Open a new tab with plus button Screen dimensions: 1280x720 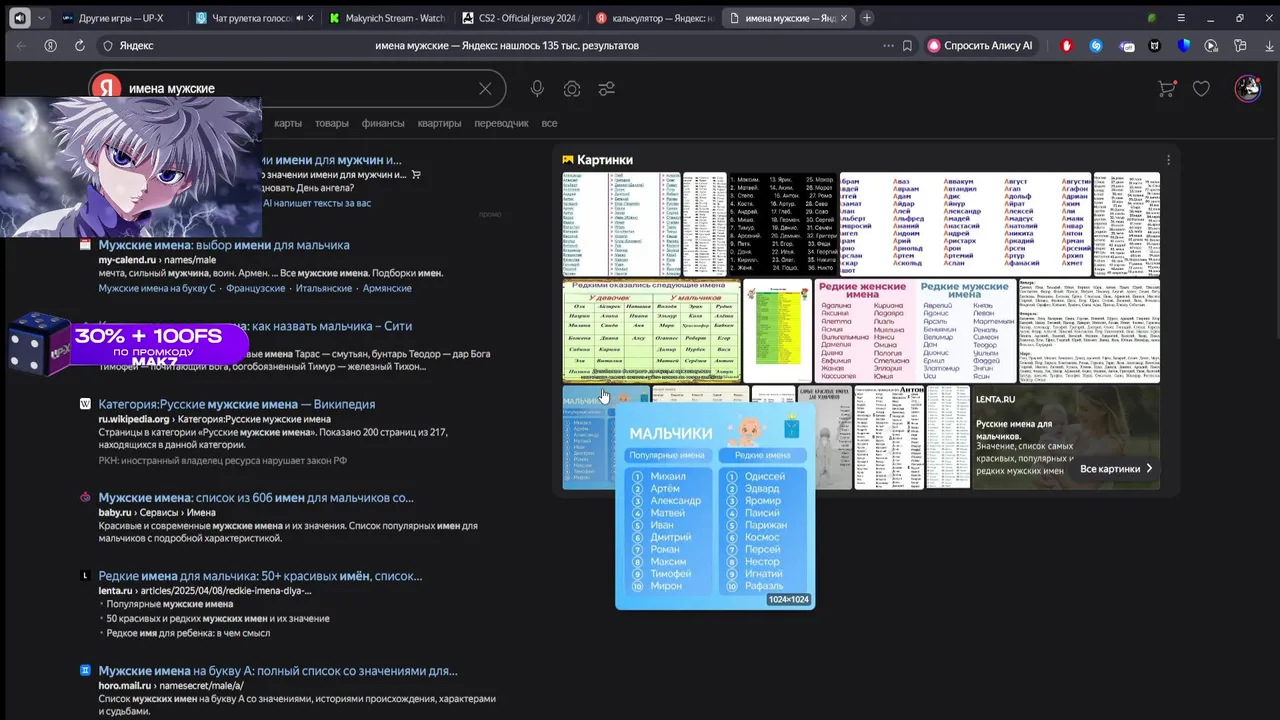tap(866, 18)
